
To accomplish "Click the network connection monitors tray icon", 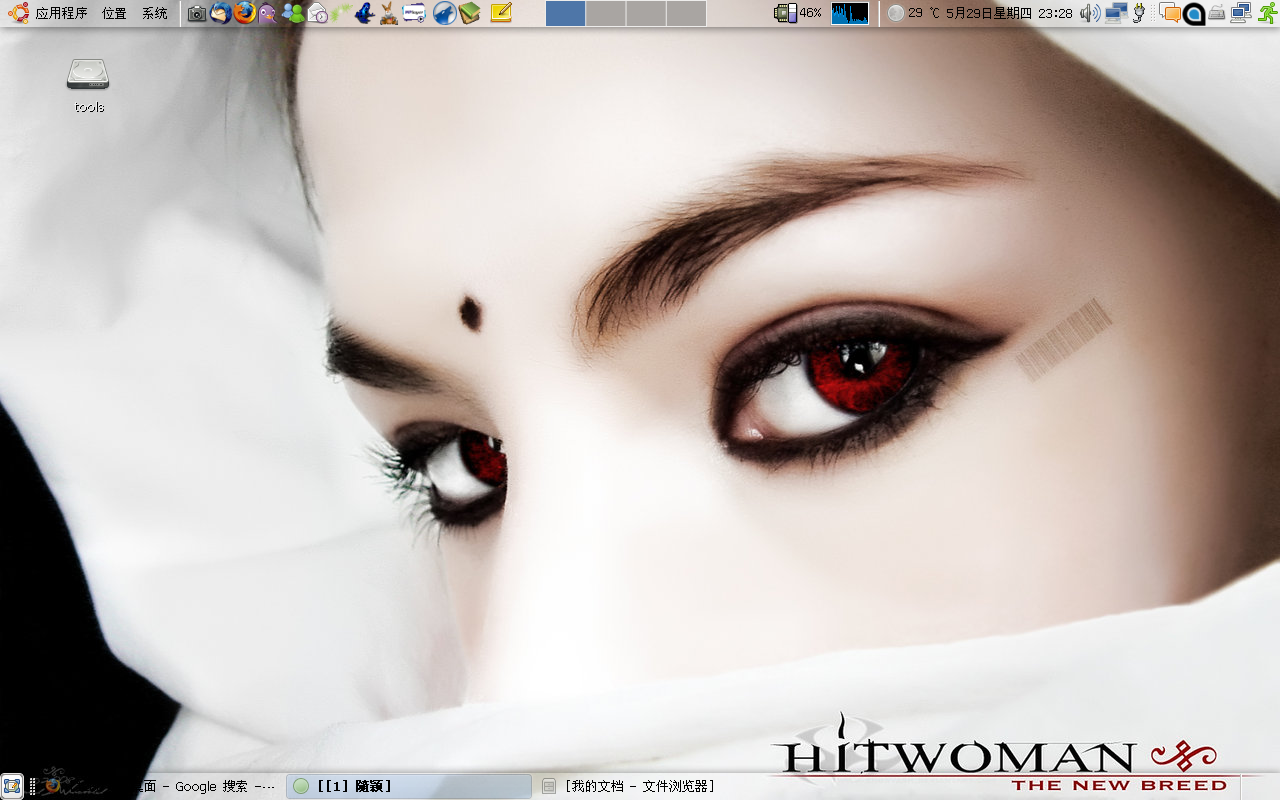I will tap(1241, 13).
